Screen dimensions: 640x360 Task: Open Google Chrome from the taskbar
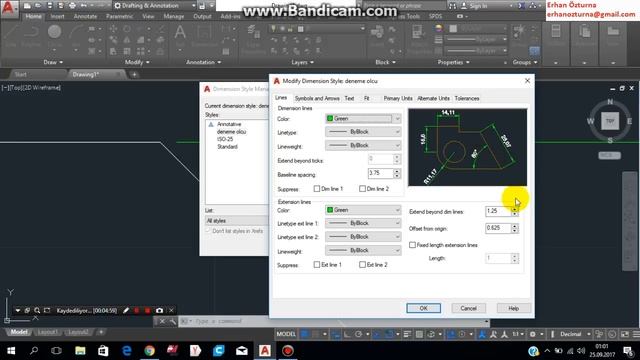pos(149,351)
